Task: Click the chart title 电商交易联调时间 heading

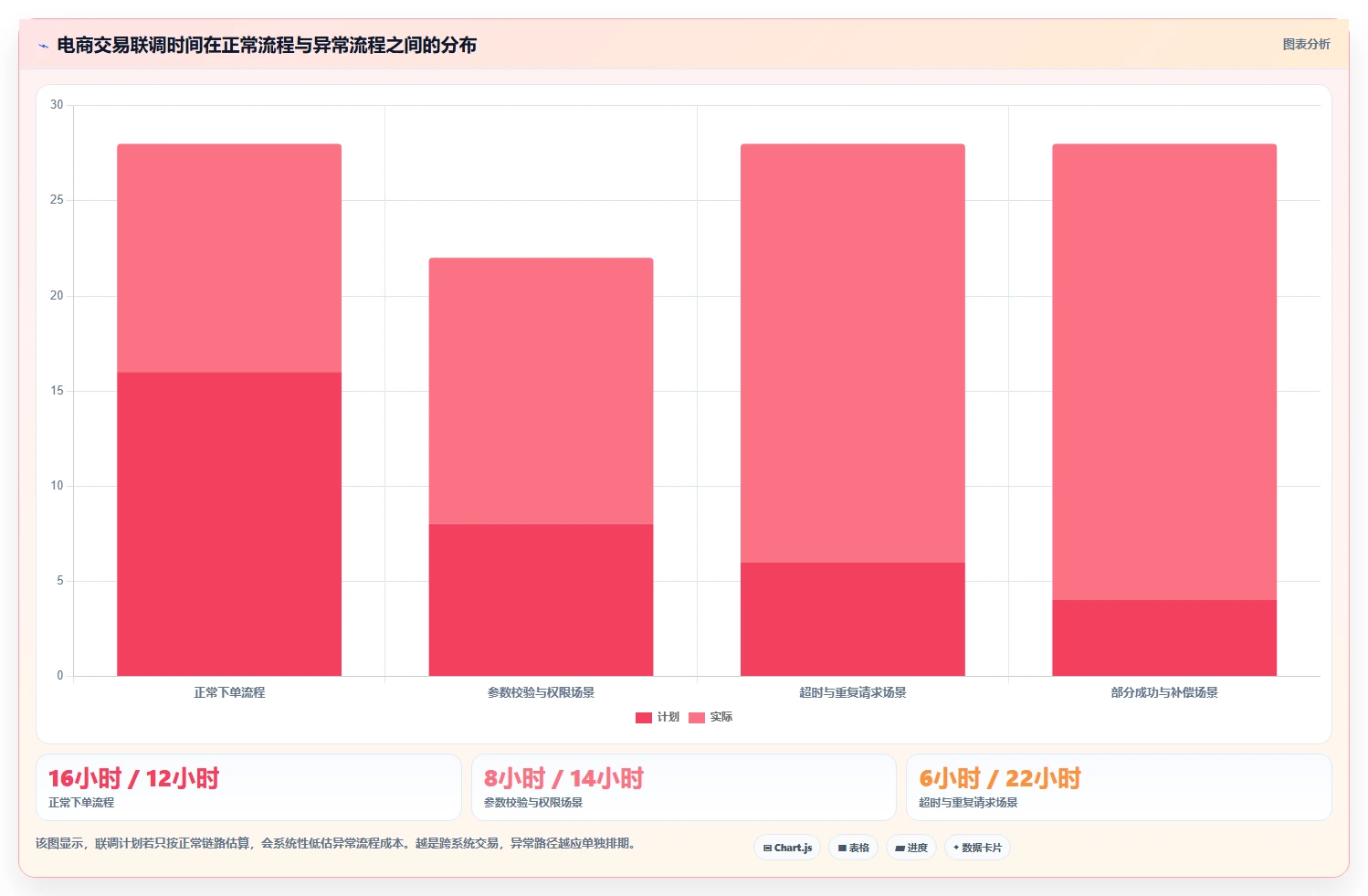Action: 267,46
